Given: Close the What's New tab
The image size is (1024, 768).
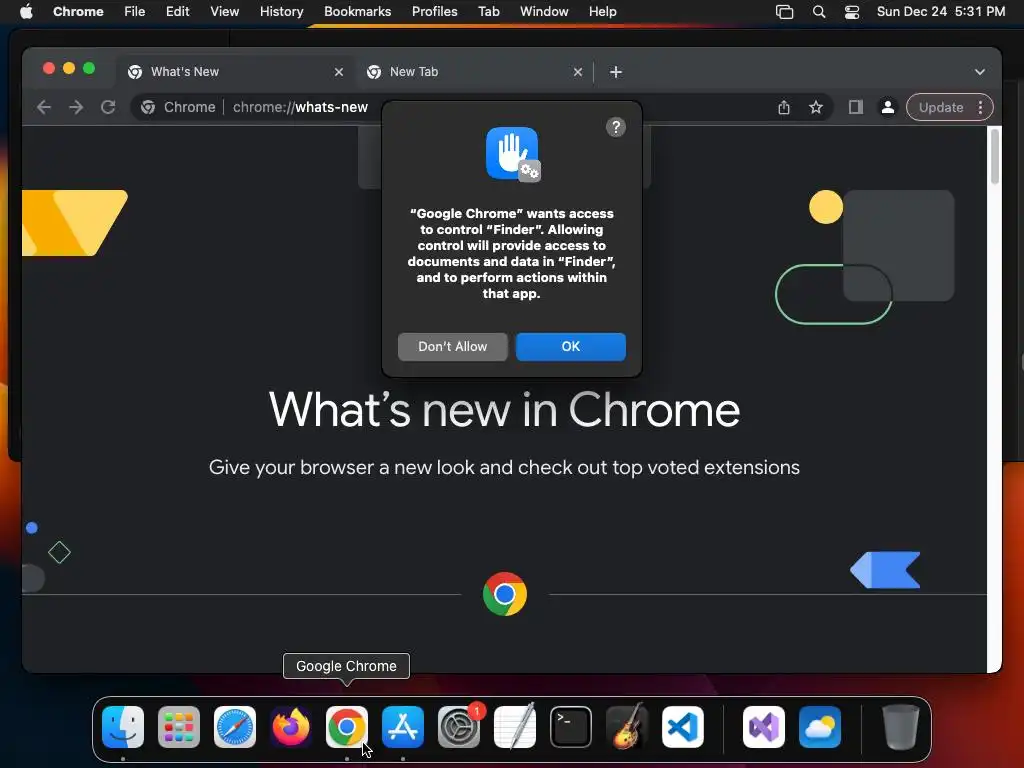Looking at the screenshot, I should [339, 72].
